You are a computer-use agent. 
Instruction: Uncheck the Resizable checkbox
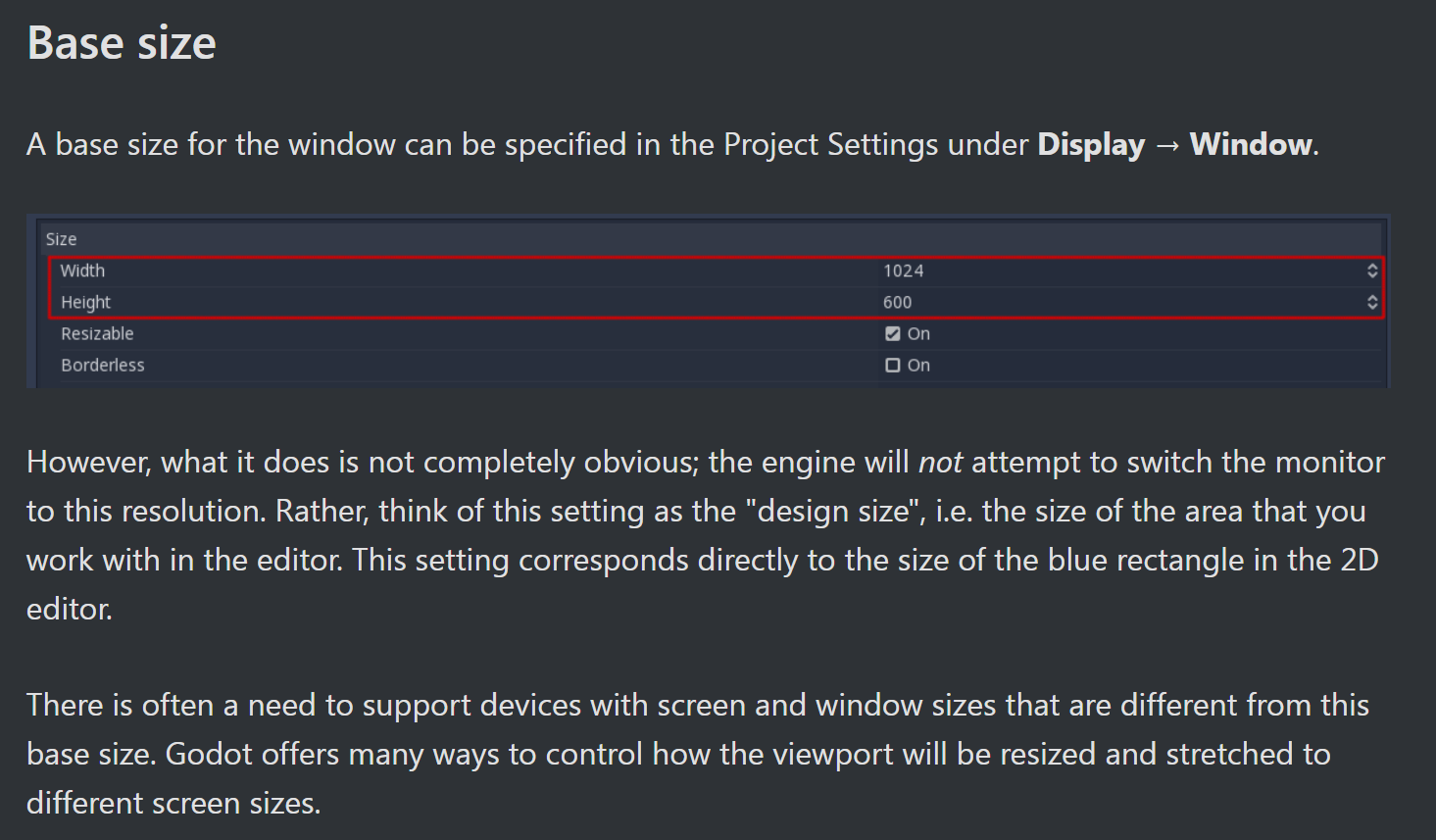892,333
